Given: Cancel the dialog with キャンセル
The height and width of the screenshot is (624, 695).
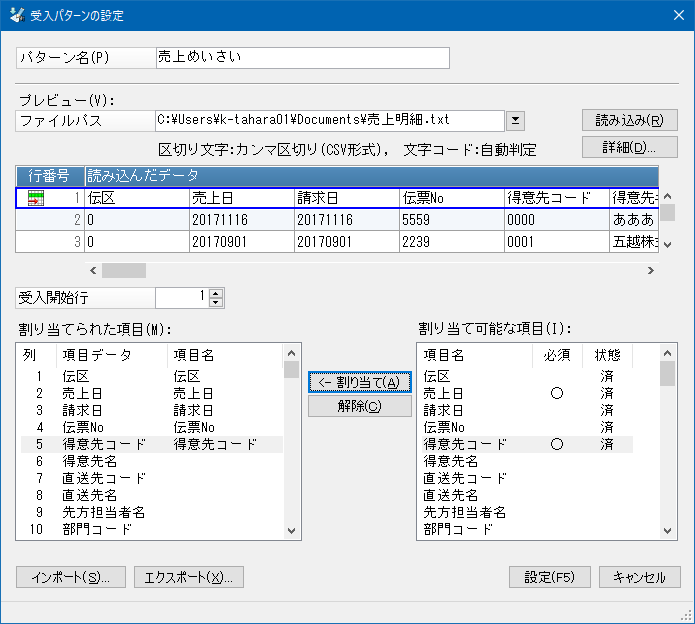Looking at the screenshot, I should point(639,577).
